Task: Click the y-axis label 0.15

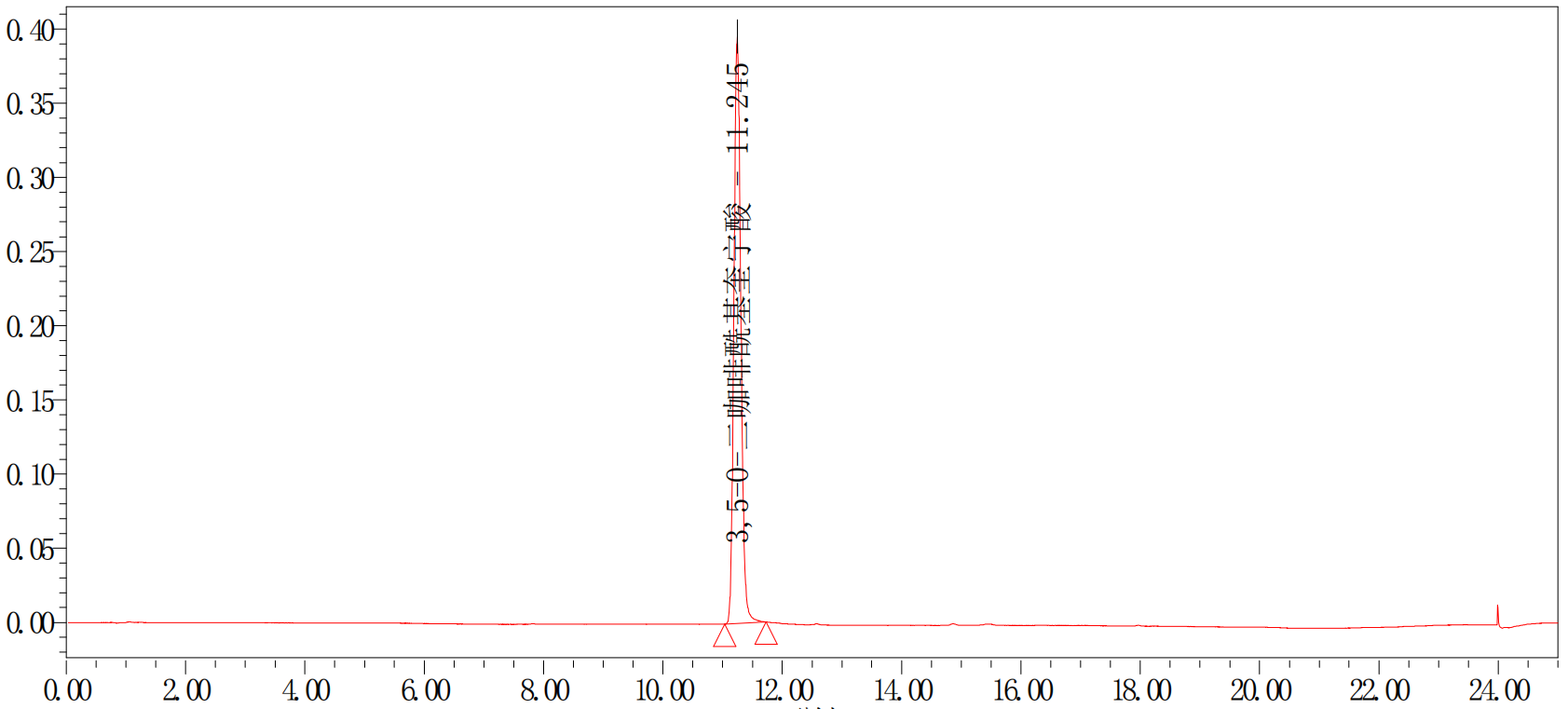Action: click(30, 402)
